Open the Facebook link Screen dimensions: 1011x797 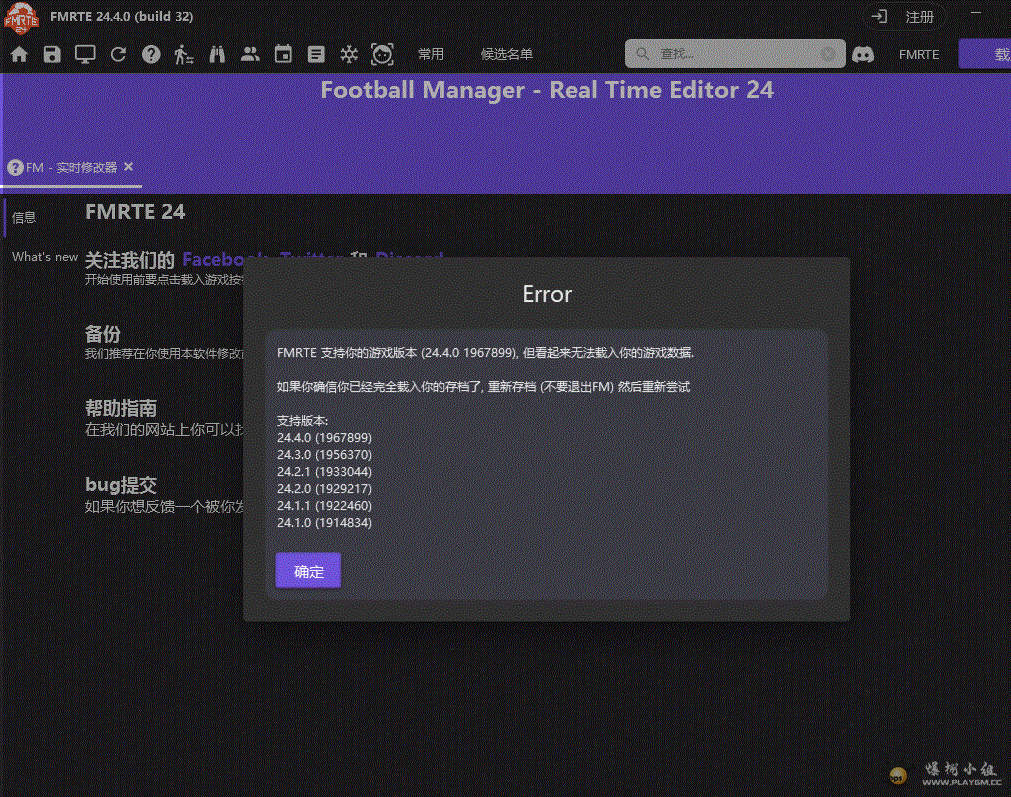223,259
